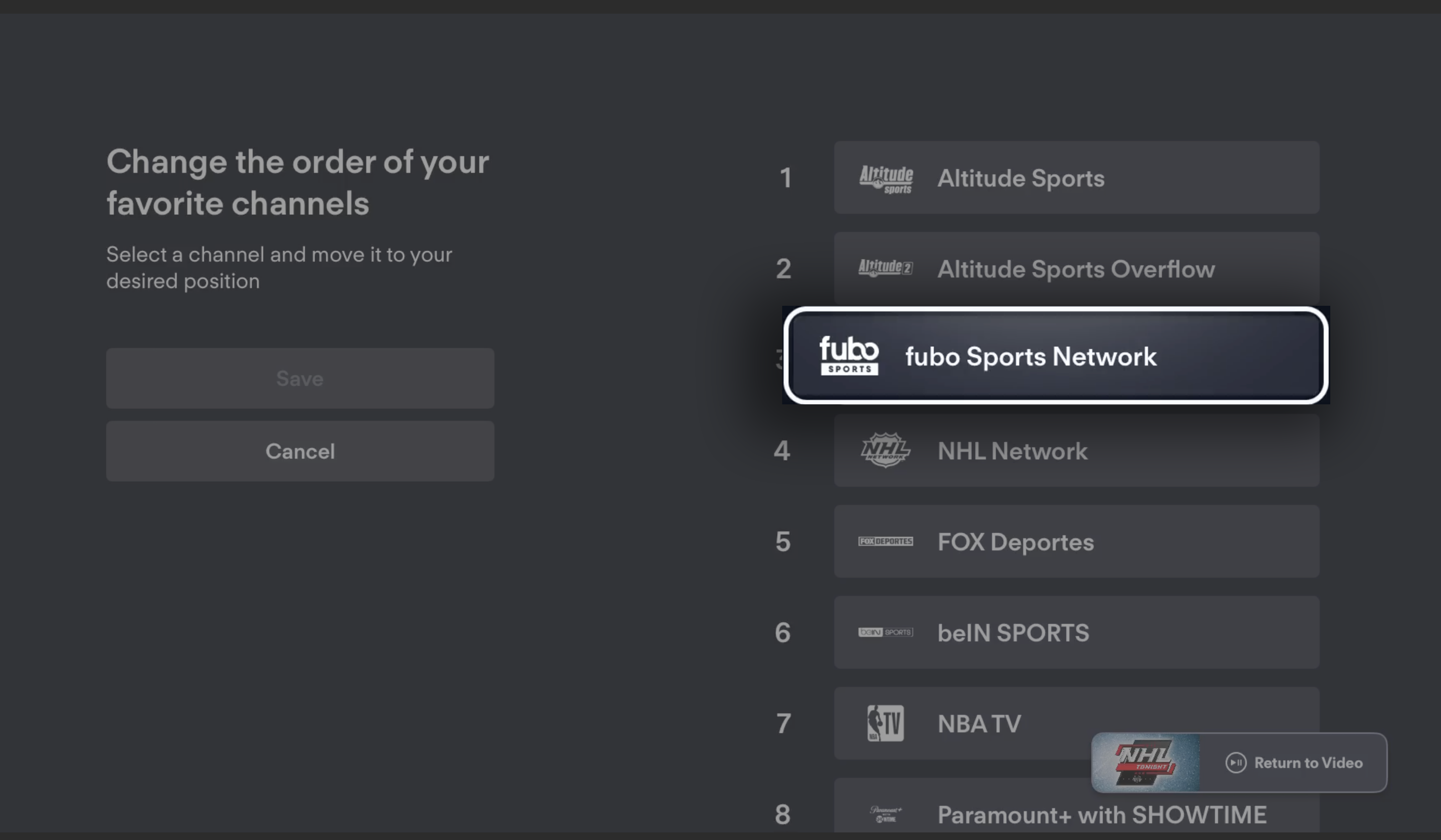
Task: Click position number 2 beside Altitude Sports Overflow
Action: pyautogui.click(x=783, y=268)
